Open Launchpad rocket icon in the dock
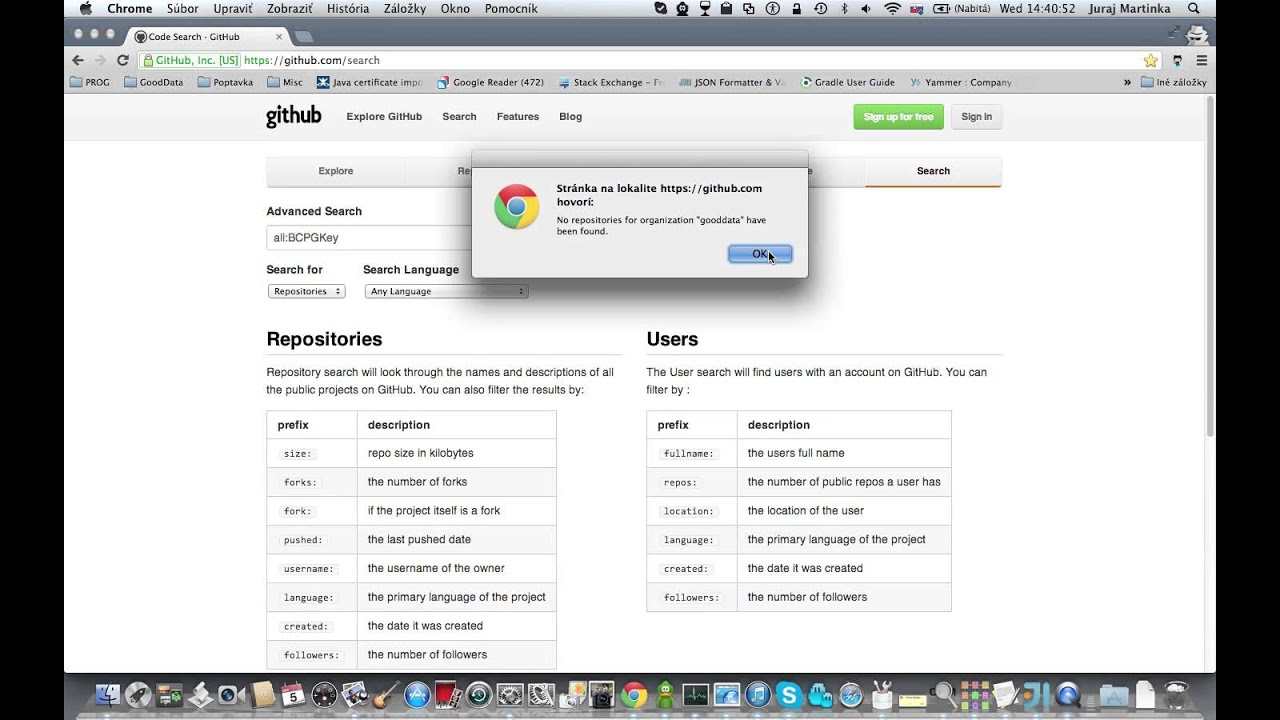The image size is (1280, 720). 138,694
